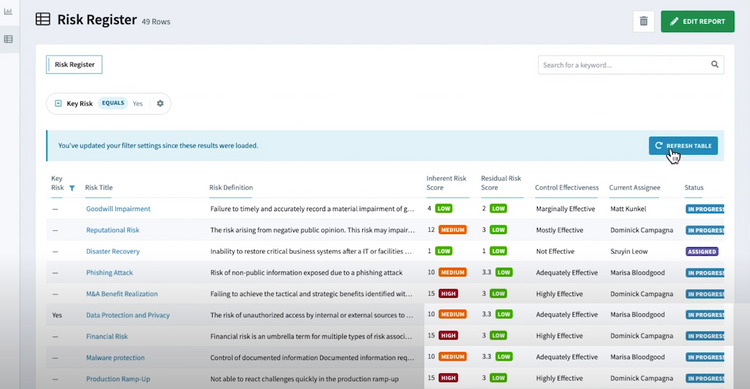The image size is (750, 389).
Task: Click the EQUALS operator on the filter
Action: [113, 103]
